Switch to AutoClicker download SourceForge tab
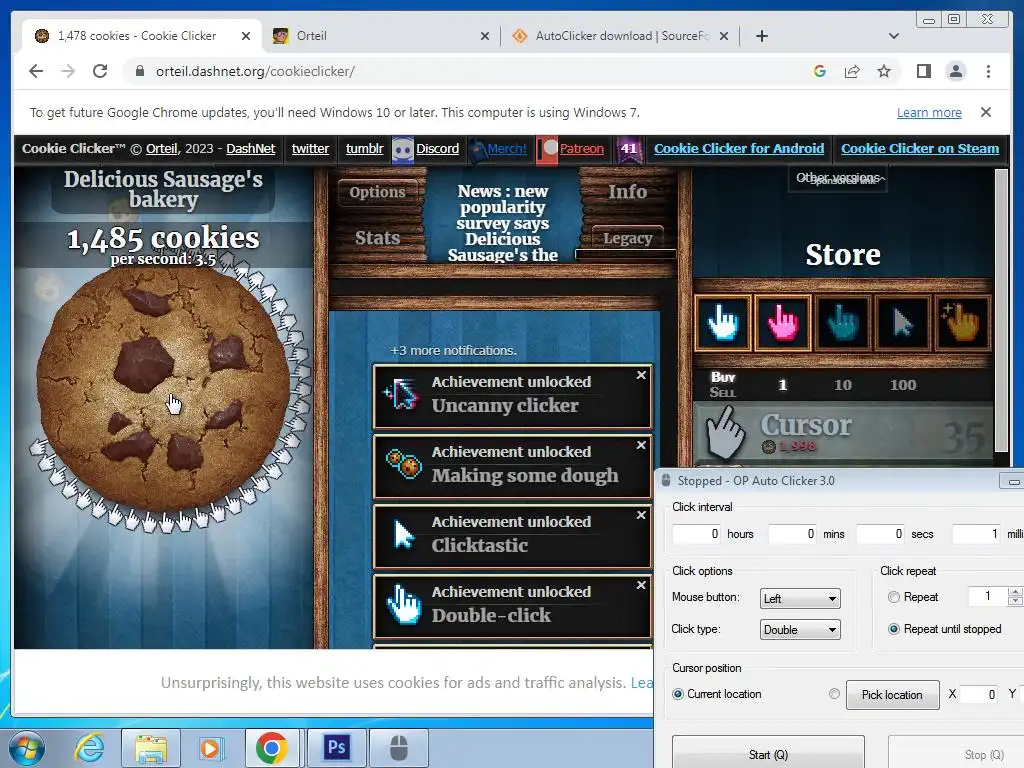Screen dimensions: 1024x768 [x=620, y=36]
